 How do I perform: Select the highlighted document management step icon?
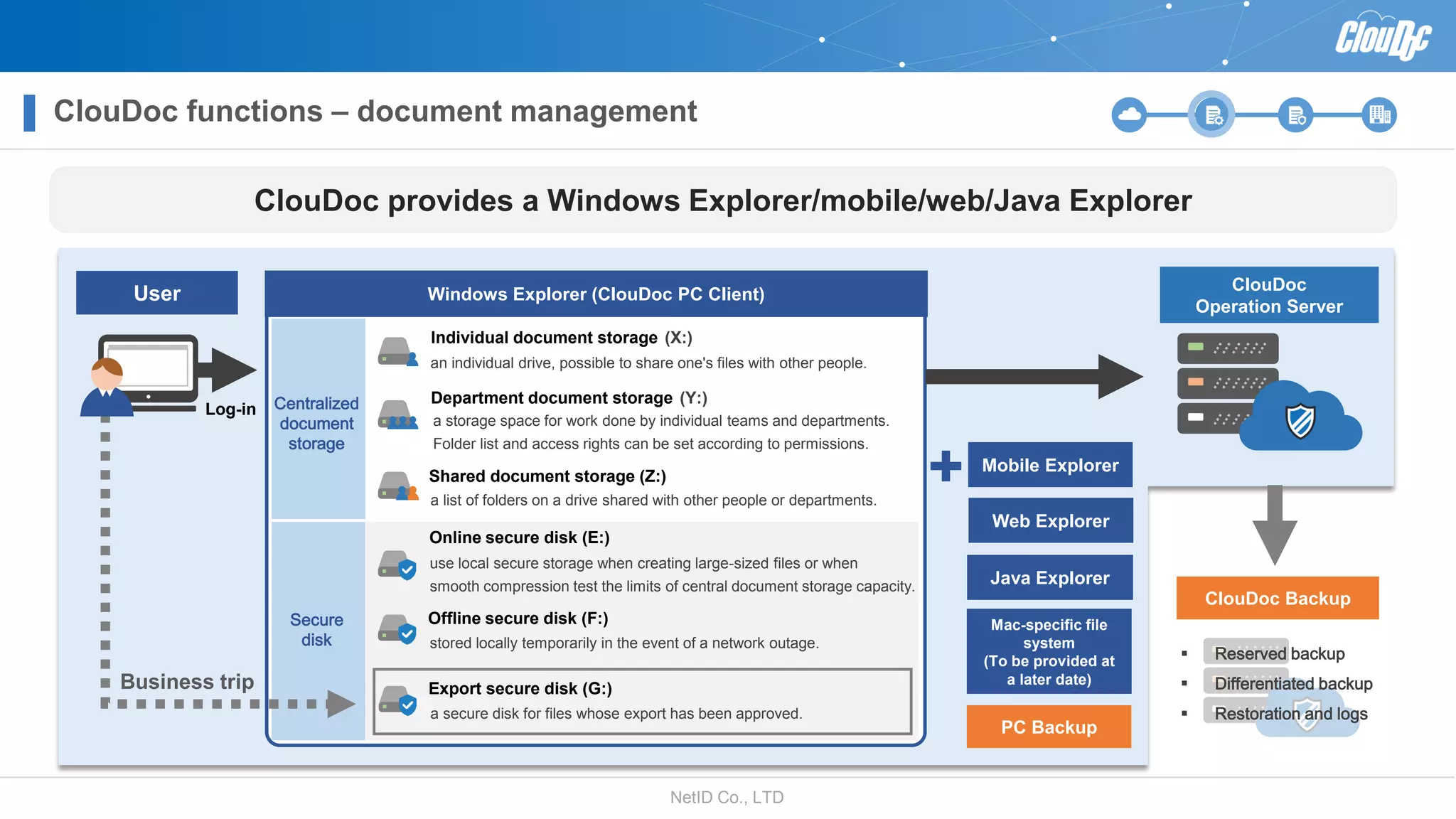coord(1211,114)
